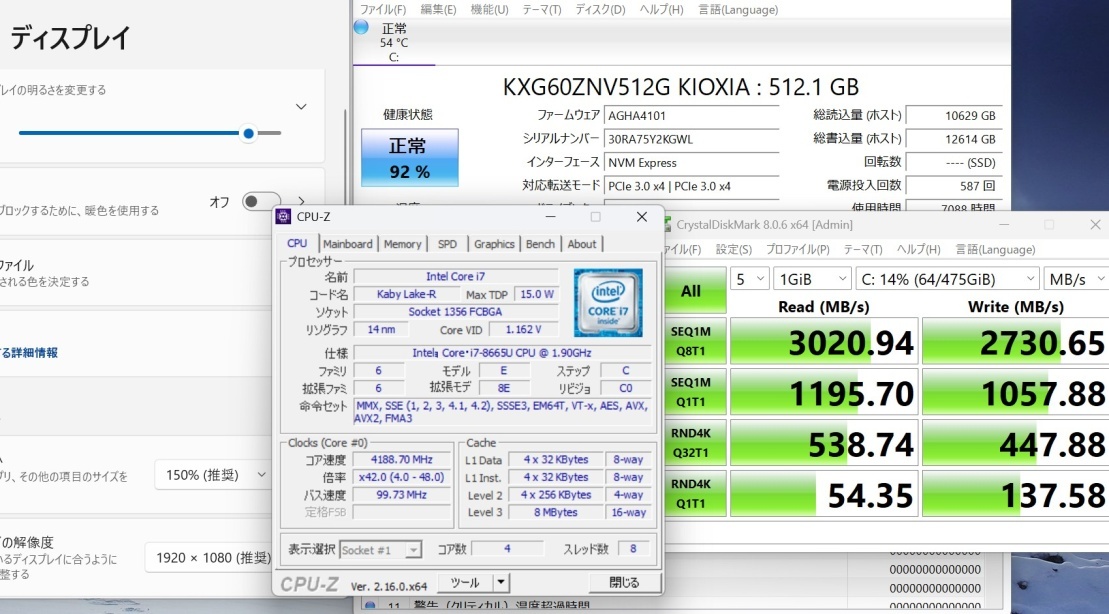Screen dimensions: 1109x614
Task: Click the ツール button in CPU-Z
Action: pos(466,582)
